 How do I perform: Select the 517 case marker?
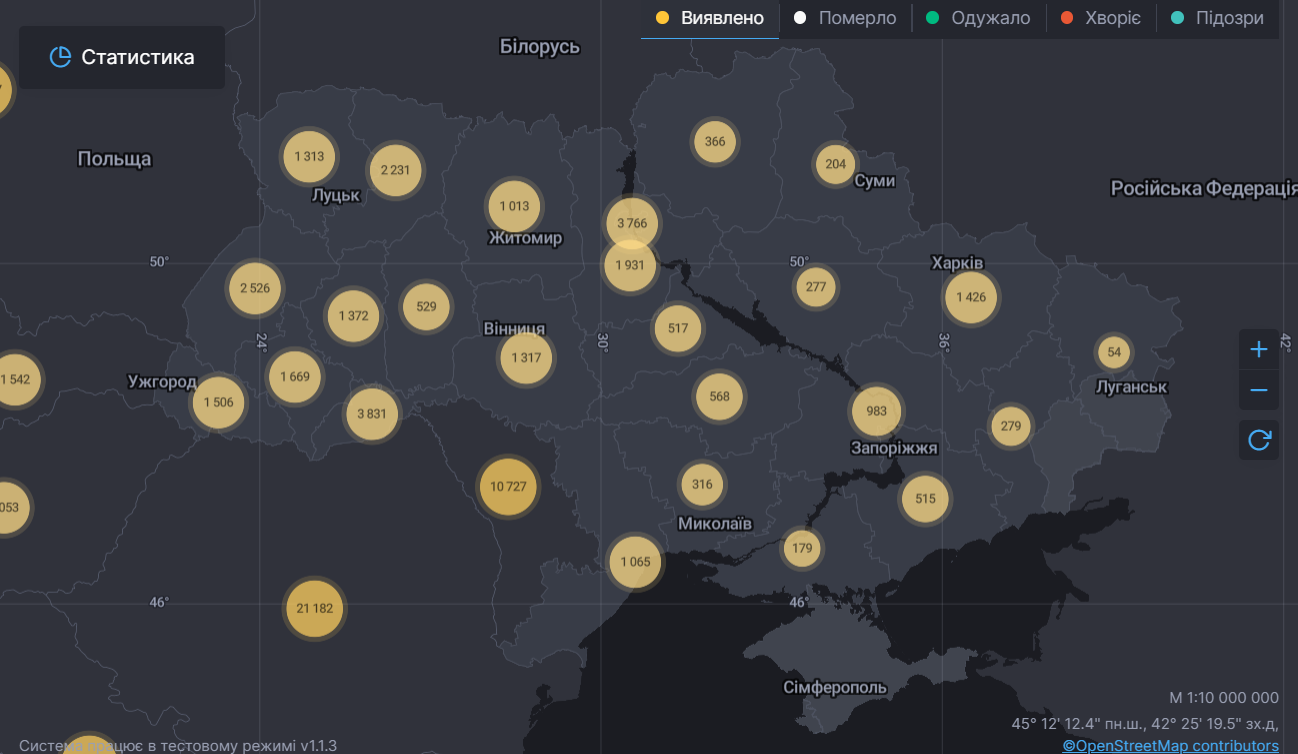pos(678,328)
